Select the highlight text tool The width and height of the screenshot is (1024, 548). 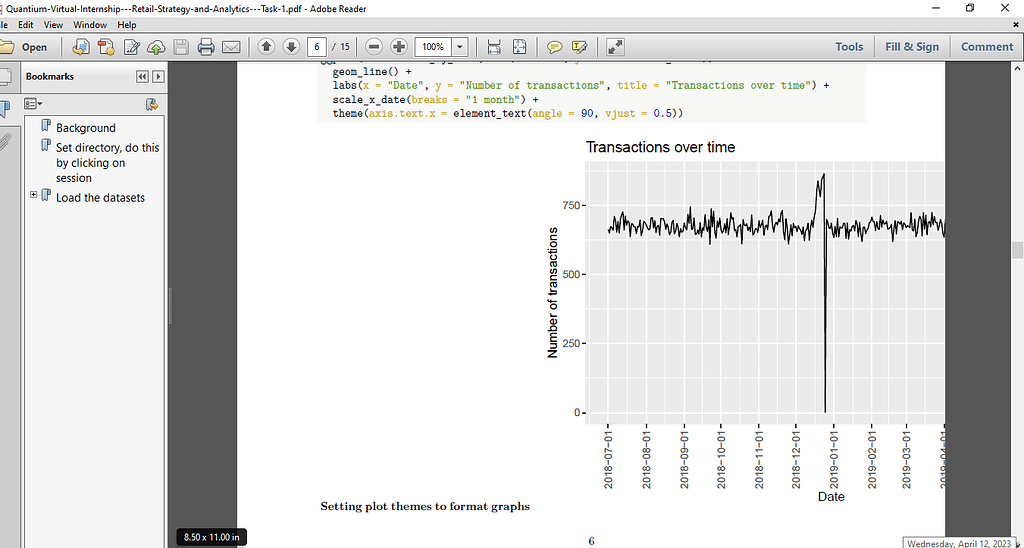[x=578, y=47]
